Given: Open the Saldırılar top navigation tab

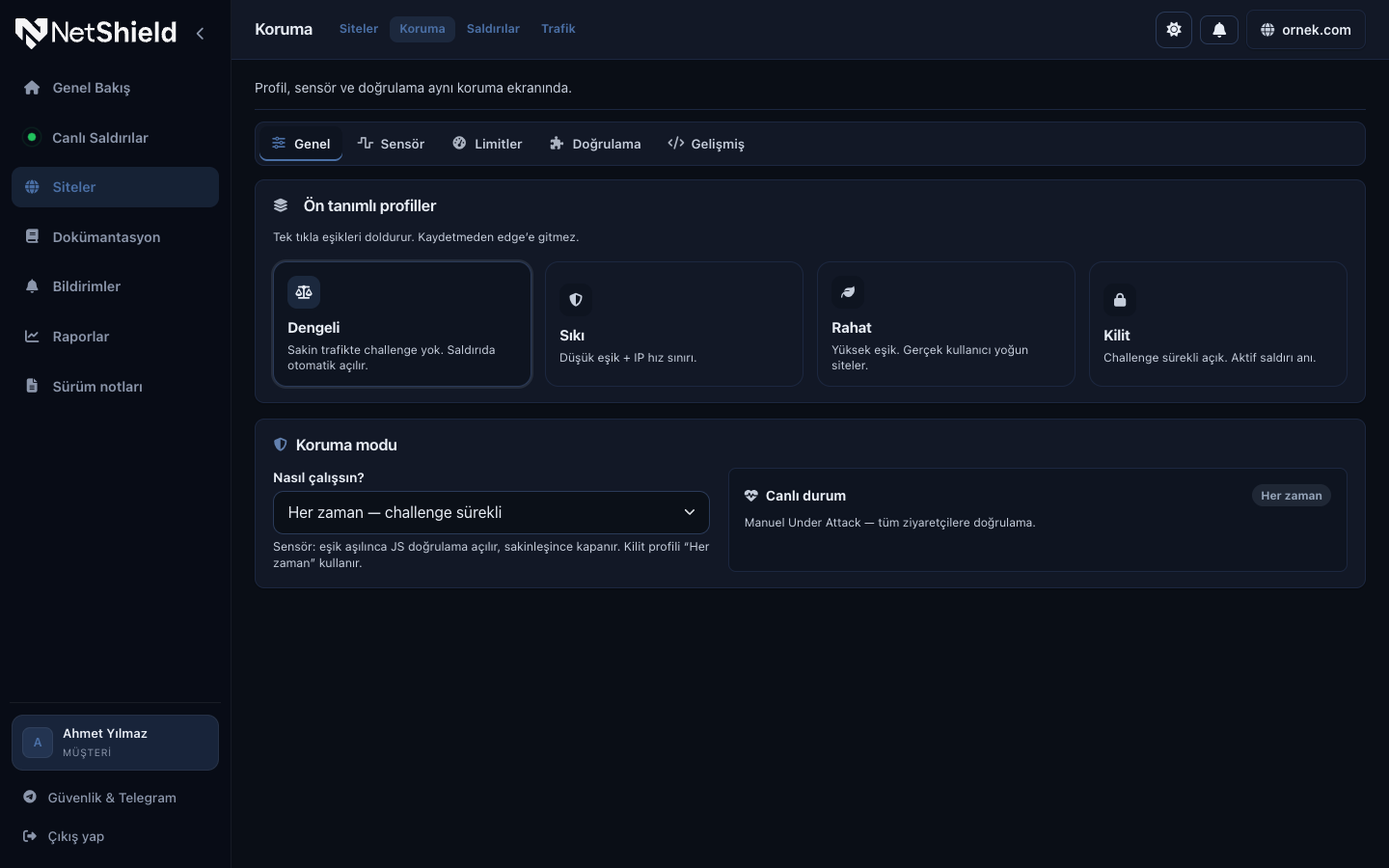Looking at the screenshot, I should point(493,29).
